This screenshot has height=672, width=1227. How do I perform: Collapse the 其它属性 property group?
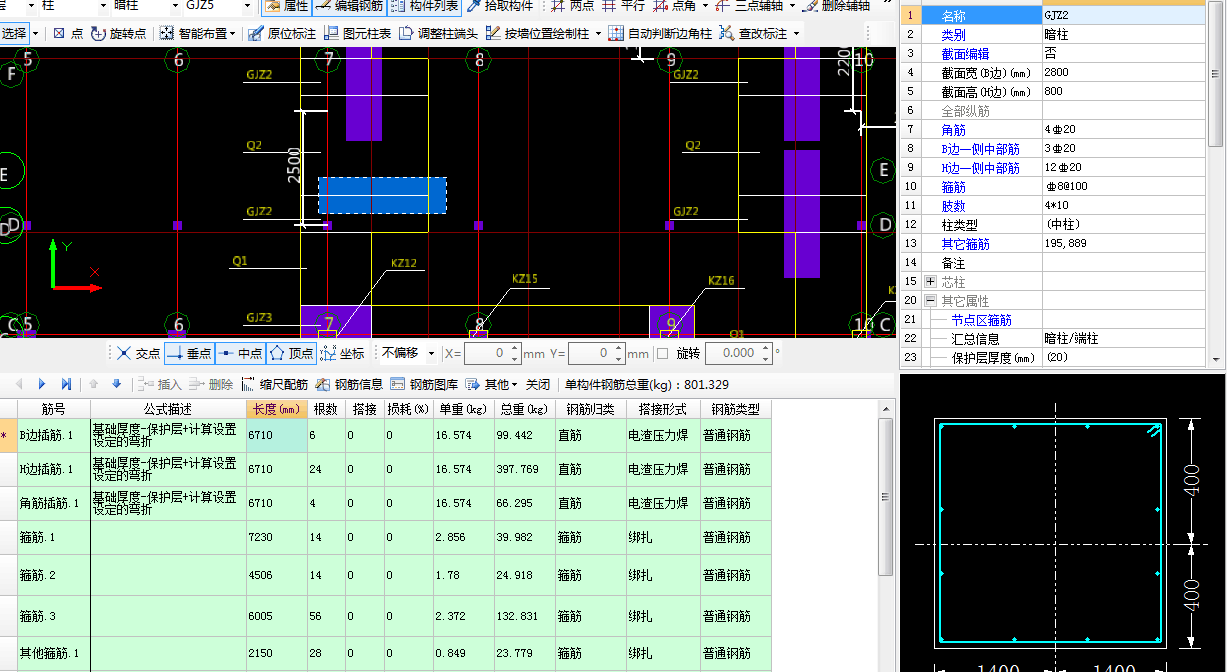coord(930,301)
